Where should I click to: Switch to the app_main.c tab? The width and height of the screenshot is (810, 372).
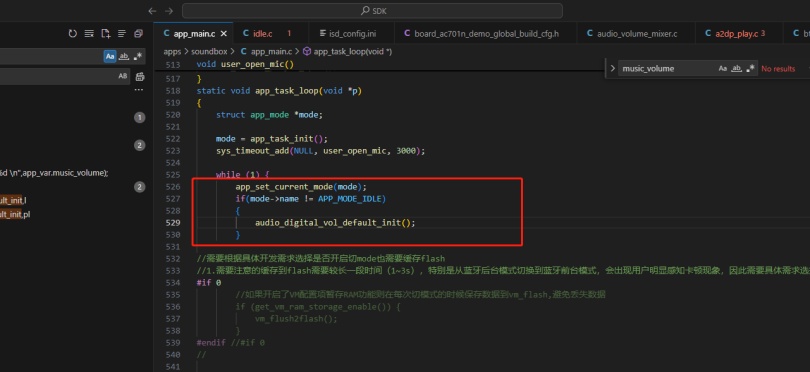click(194, 34)
